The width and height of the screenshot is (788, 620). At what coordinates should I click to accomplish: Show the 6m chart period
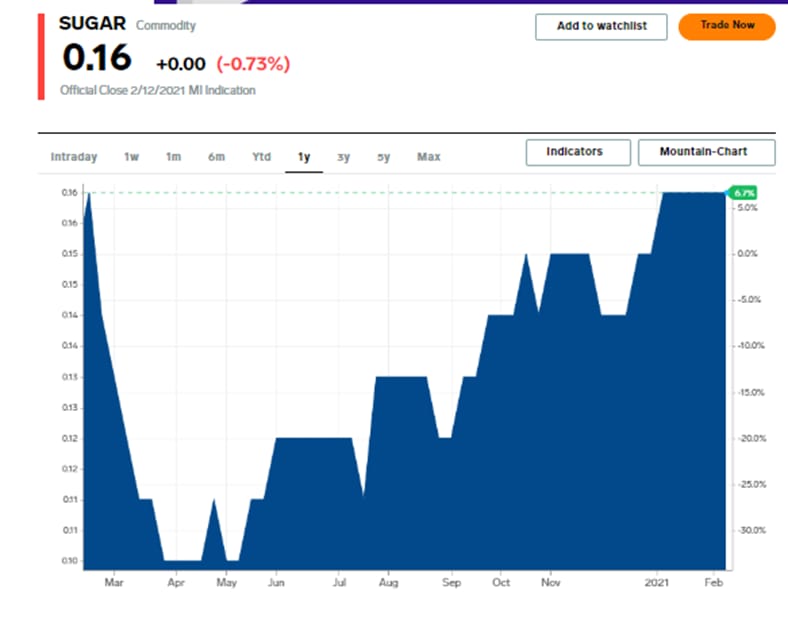click(216, 156)
